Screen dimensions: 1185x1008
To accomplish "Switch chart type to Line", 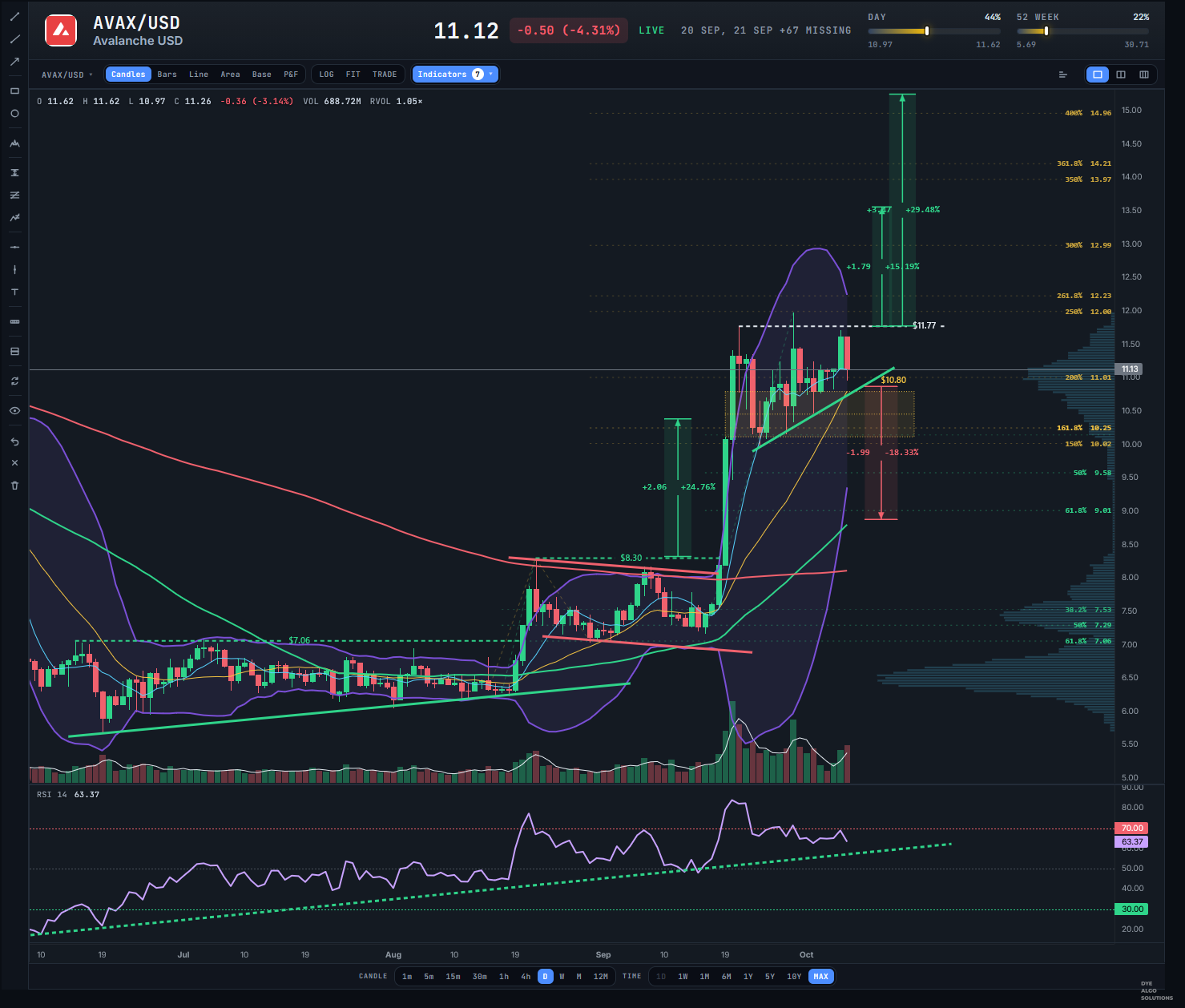I will point(199,75).
